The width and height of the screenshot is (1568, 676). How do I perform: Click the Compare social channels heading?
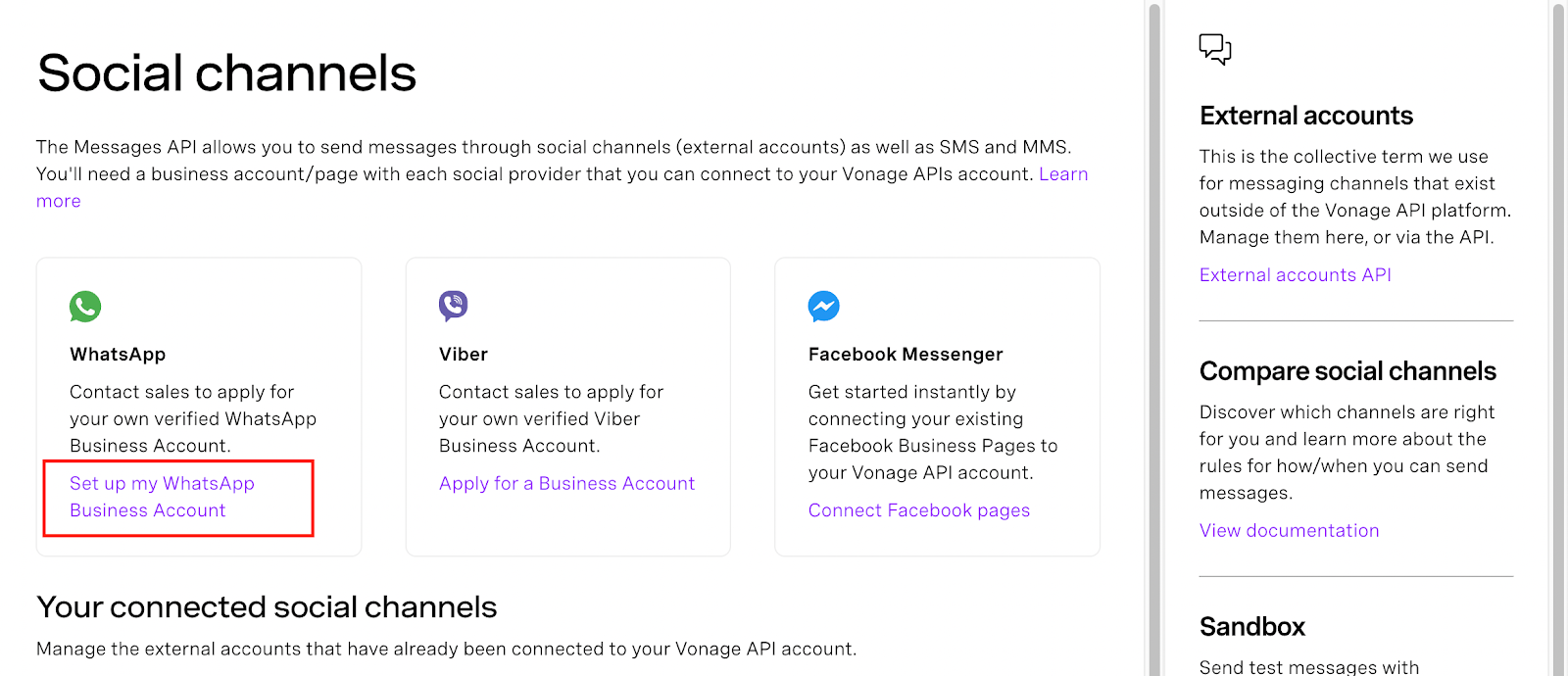(1347, 371)
